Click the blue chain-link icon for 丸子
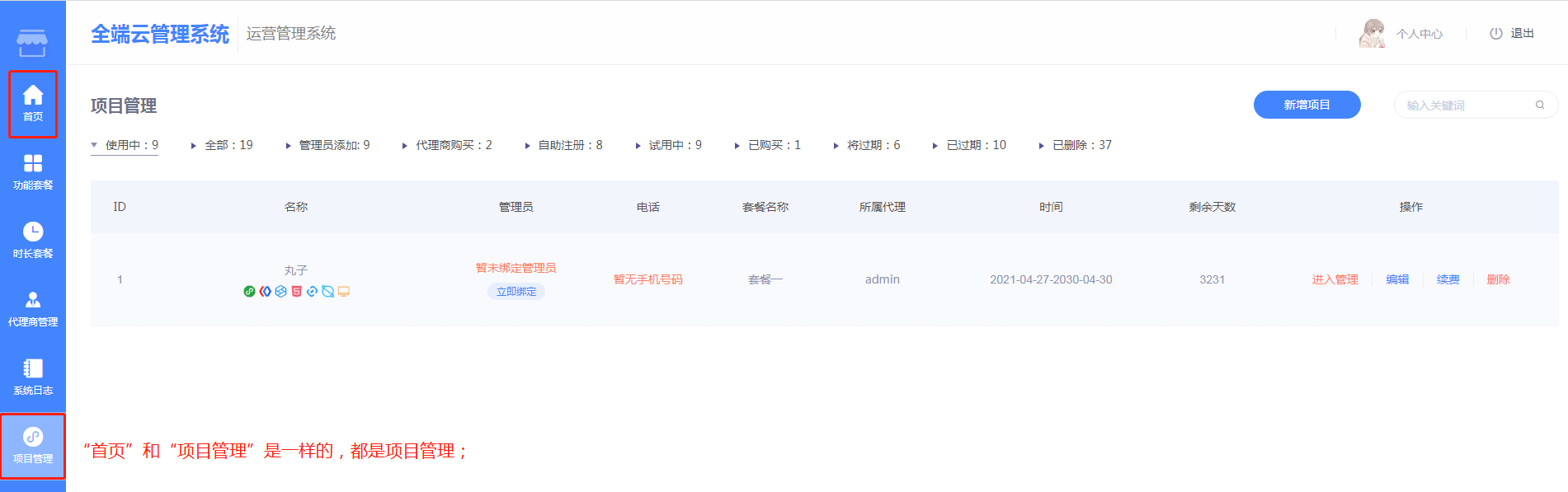Viewport: 1568px width, 492px height. [312, 291]
